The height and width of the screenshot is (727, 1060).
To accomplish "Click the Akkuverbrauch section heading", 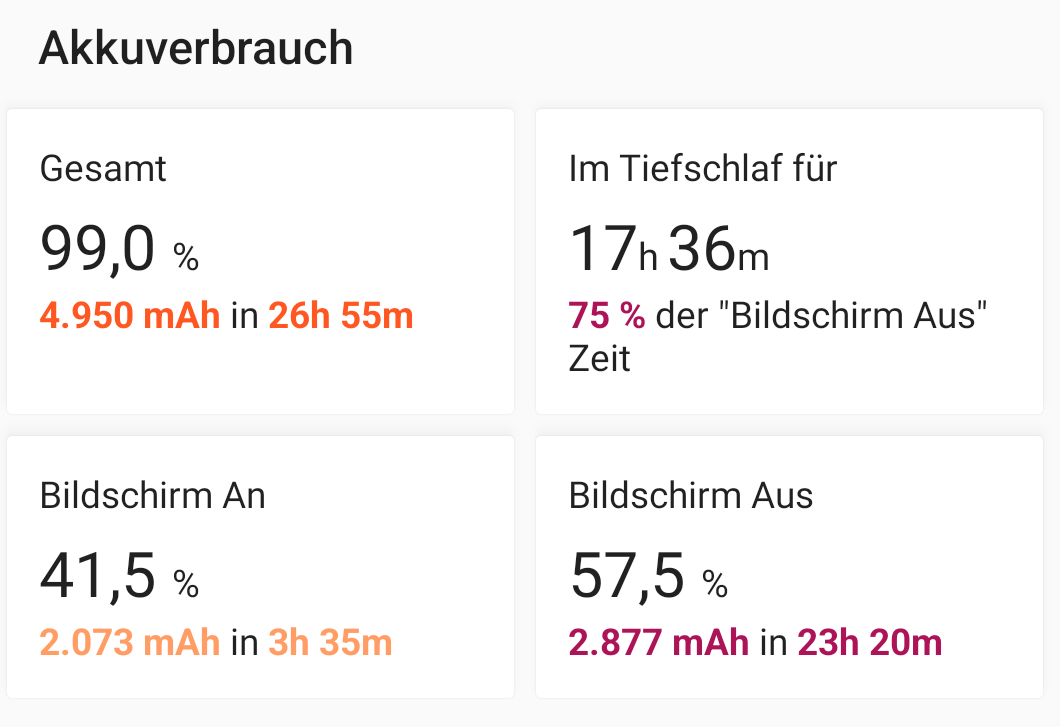I will 196,48.
